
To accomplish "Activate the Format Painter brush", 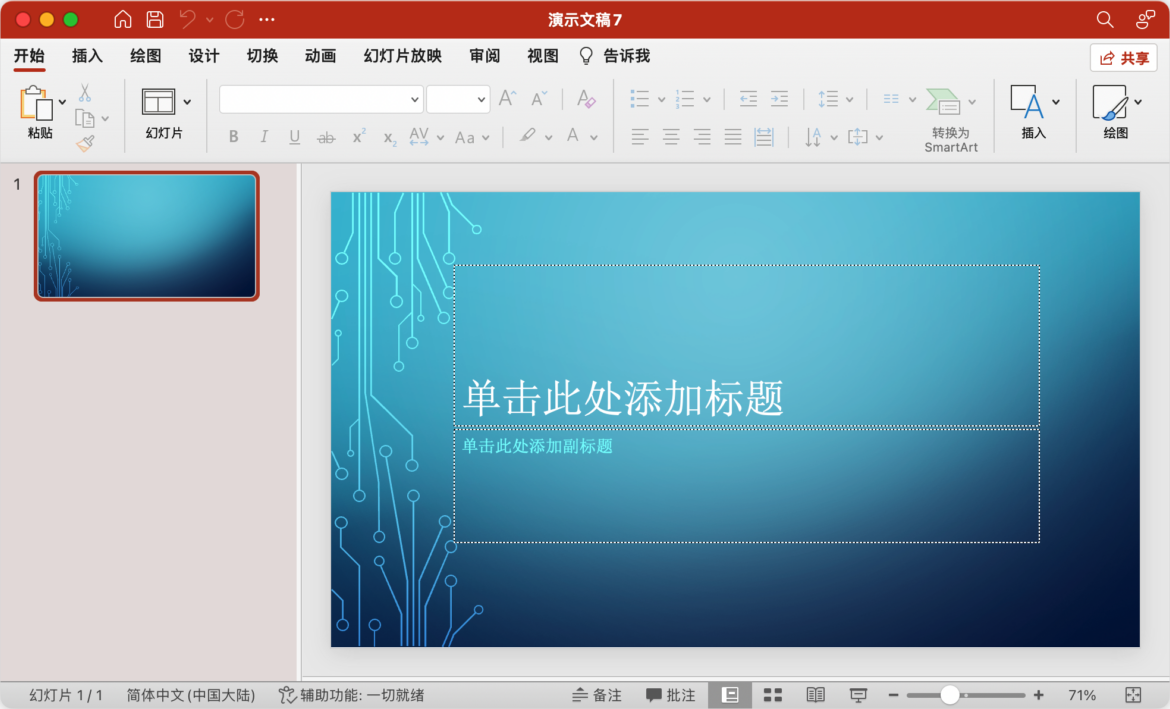I will pos(86,143).
